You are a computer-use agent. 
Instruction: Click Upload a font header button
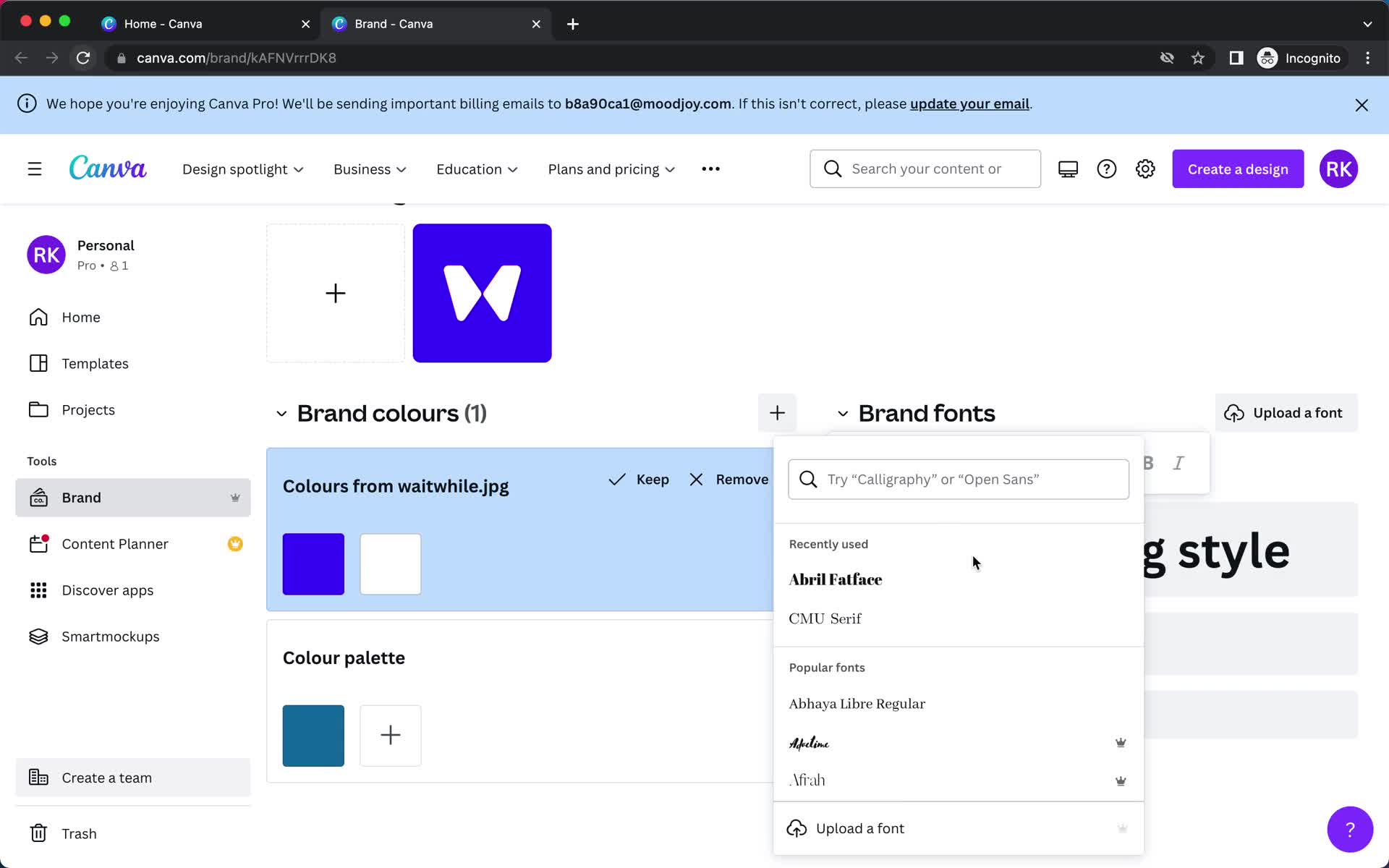point(1286,413)
